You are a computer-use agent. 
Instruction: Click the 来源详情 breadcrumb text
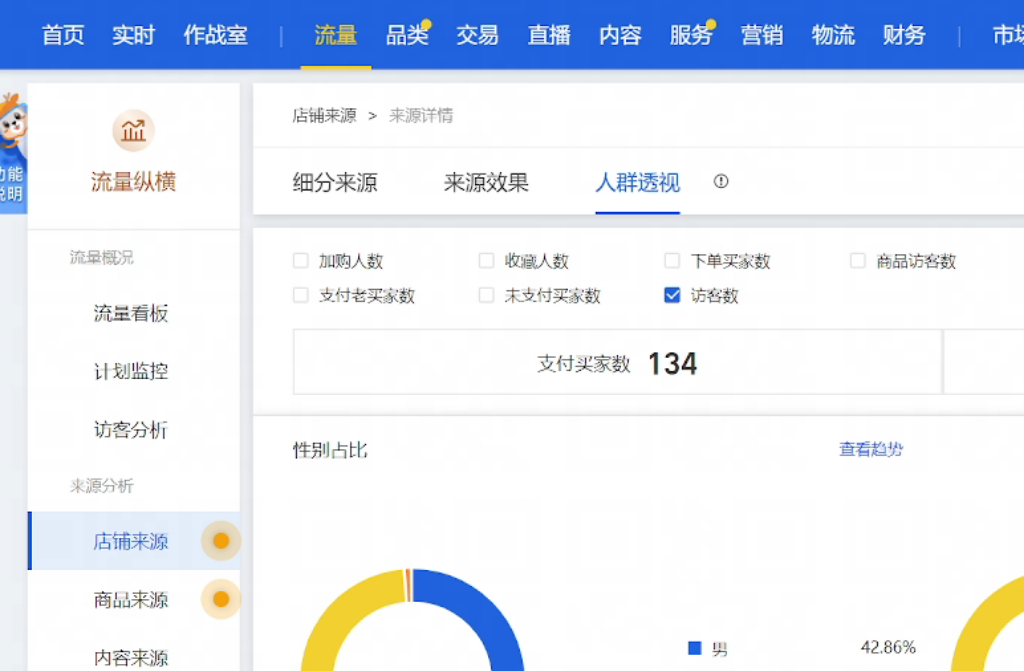coord(421,116)
